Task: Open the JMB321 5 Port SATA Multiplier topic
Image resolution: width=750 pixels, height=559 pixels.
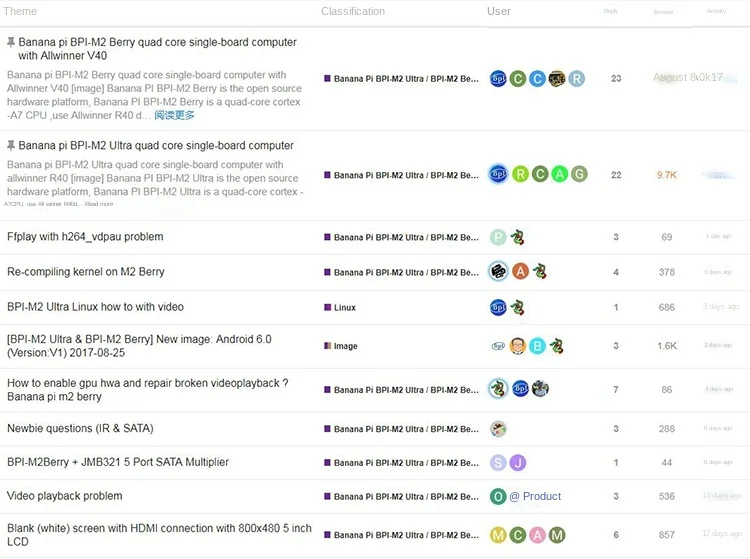Action: 118,462
